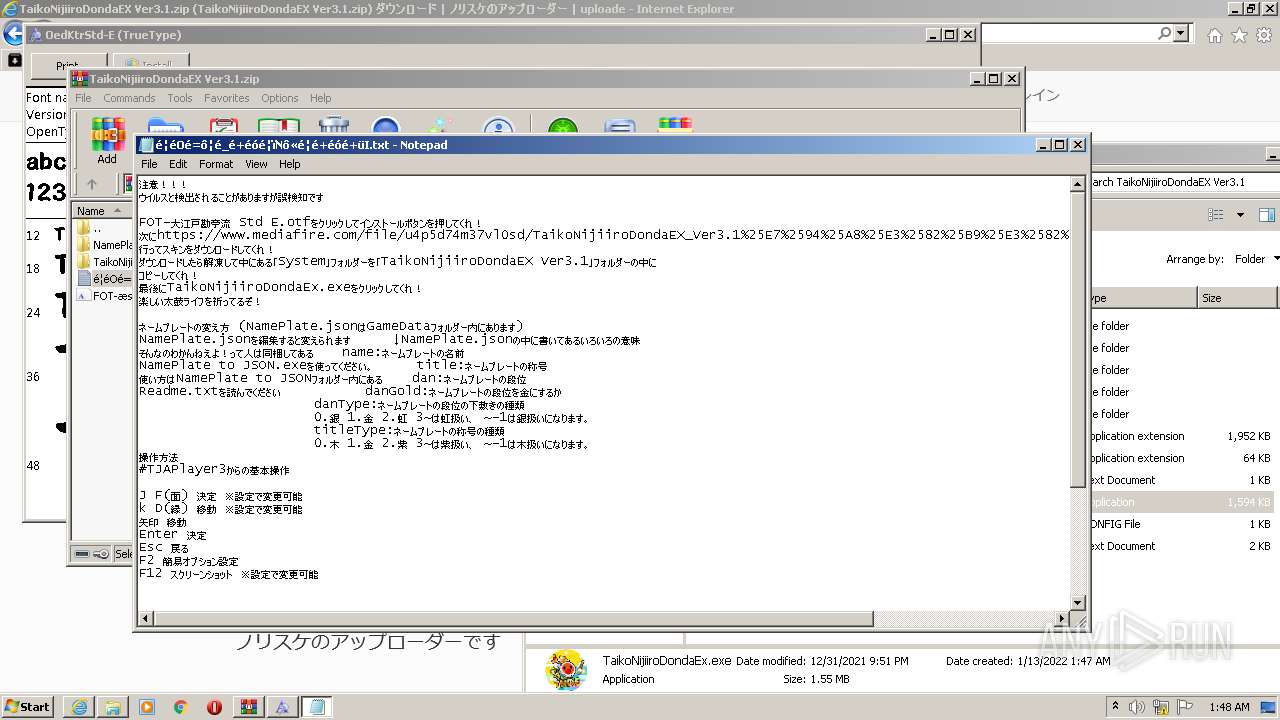Open Notepad View menu
1280x720 pixels.
(256, 164)
